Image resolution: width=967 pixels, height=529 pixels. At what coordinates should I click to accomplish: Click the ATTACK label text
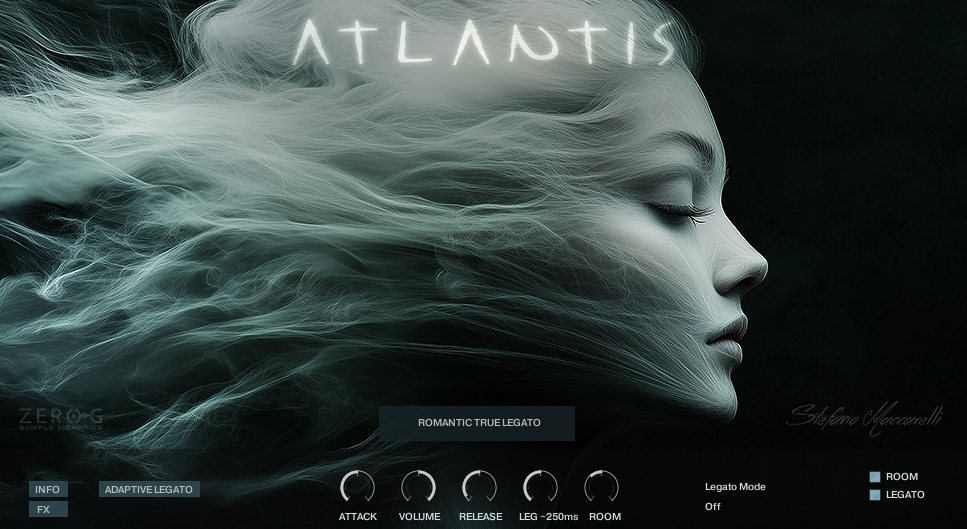[358, 517]
